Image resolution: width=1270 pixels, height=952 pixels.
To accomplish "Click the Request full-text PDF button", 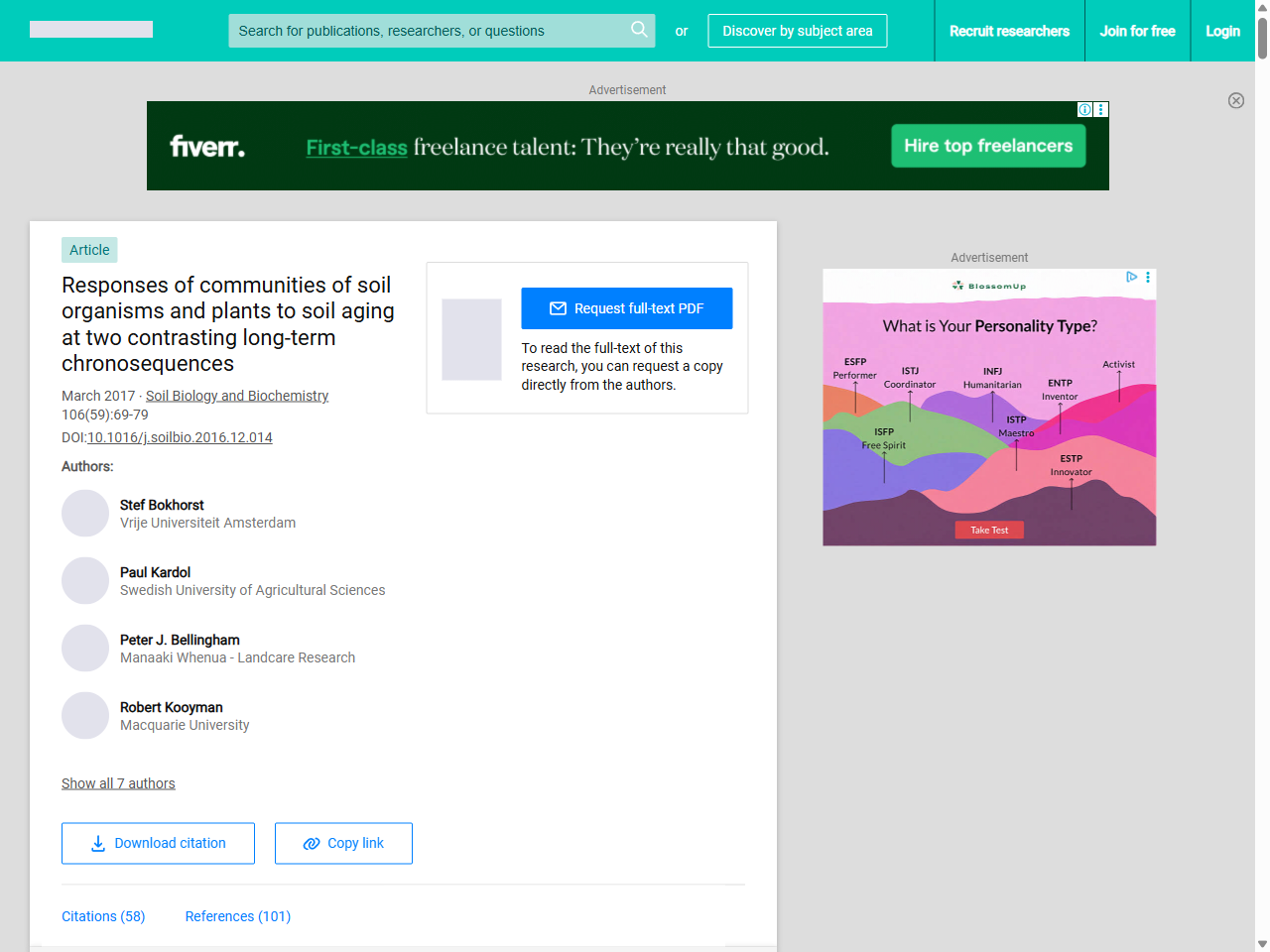I will (x=627, y=307).
